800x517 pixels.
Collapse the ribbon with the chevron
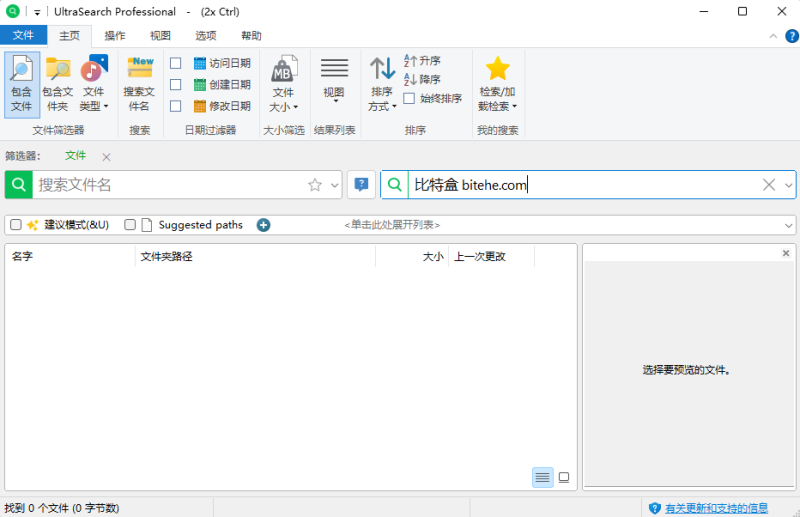click(x=773, y=36)
